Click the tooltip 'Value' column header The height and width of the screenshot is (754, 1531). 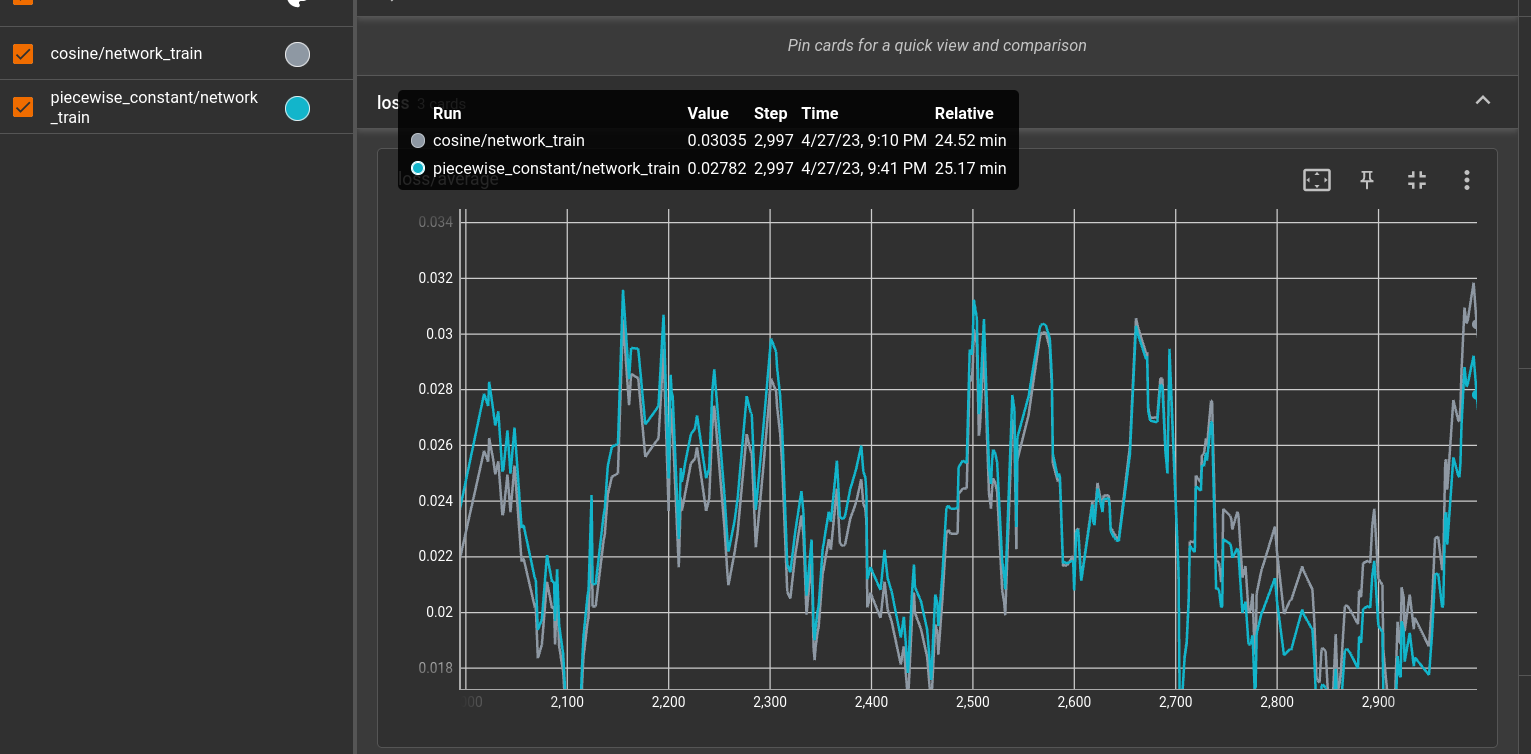click(x=708, y=113)
